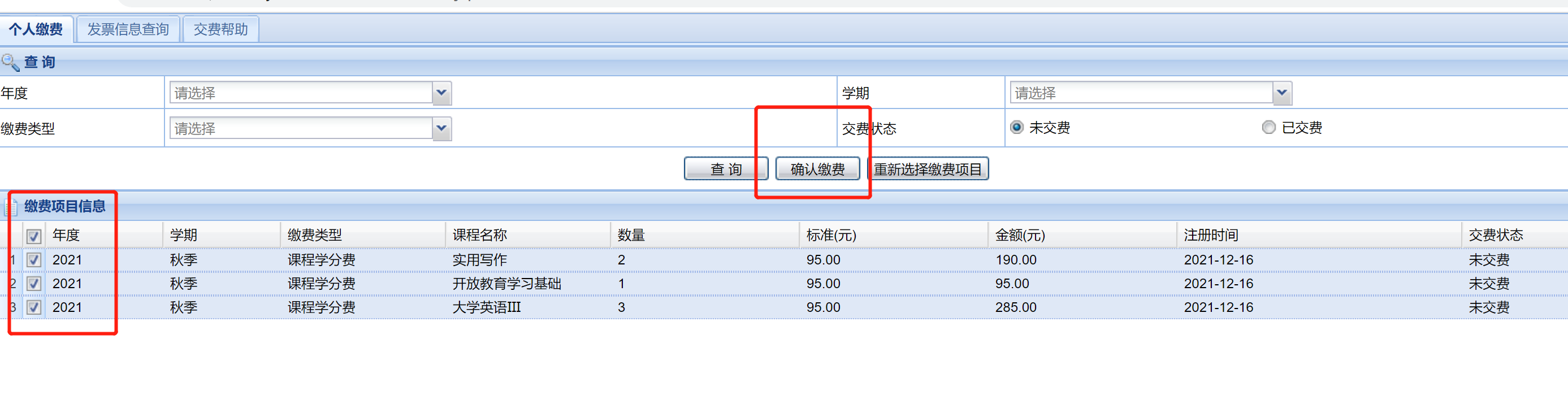Uncheck the checkbox for 实用写作 row
The height and width of the screenshot is (404, 1568).
click(34, 260)
